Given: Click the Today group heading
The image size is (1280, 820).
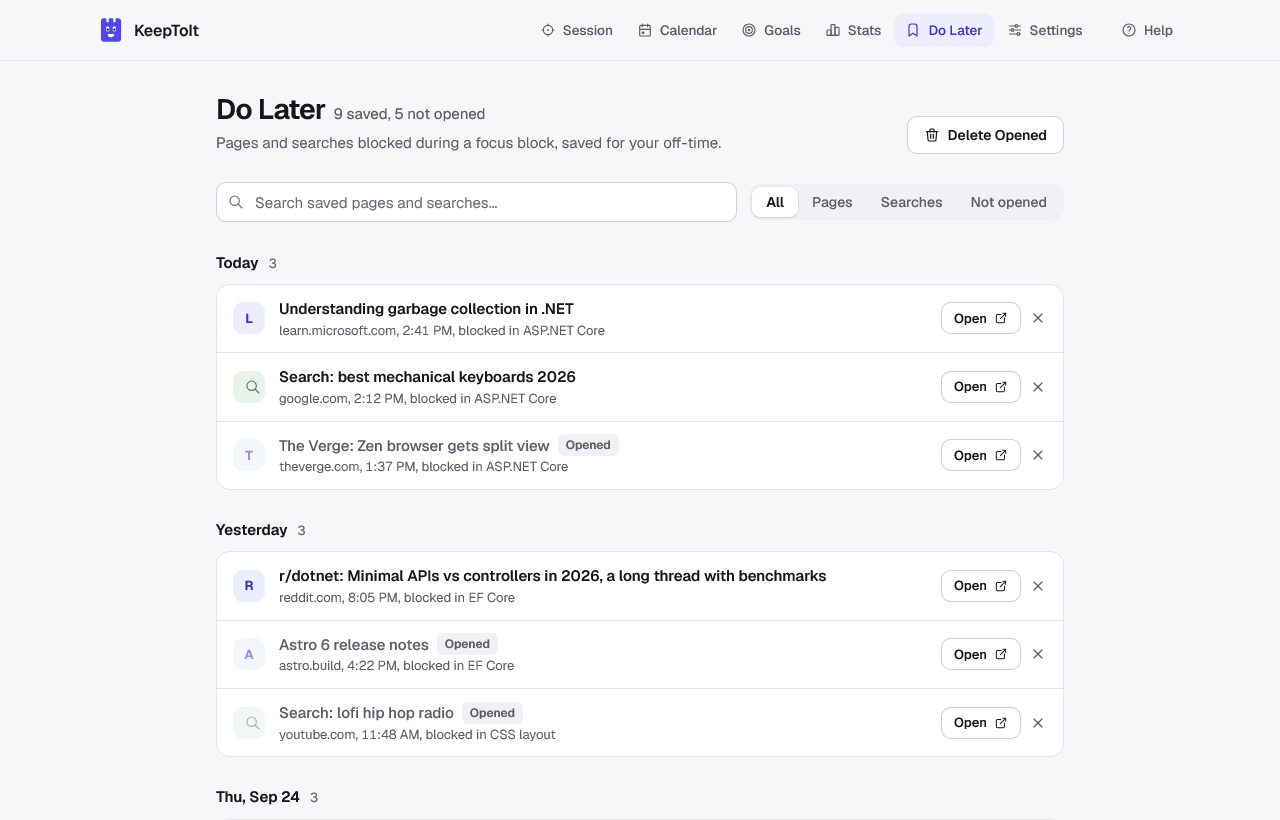Looking at the screenshot, I should coord(237,263).
